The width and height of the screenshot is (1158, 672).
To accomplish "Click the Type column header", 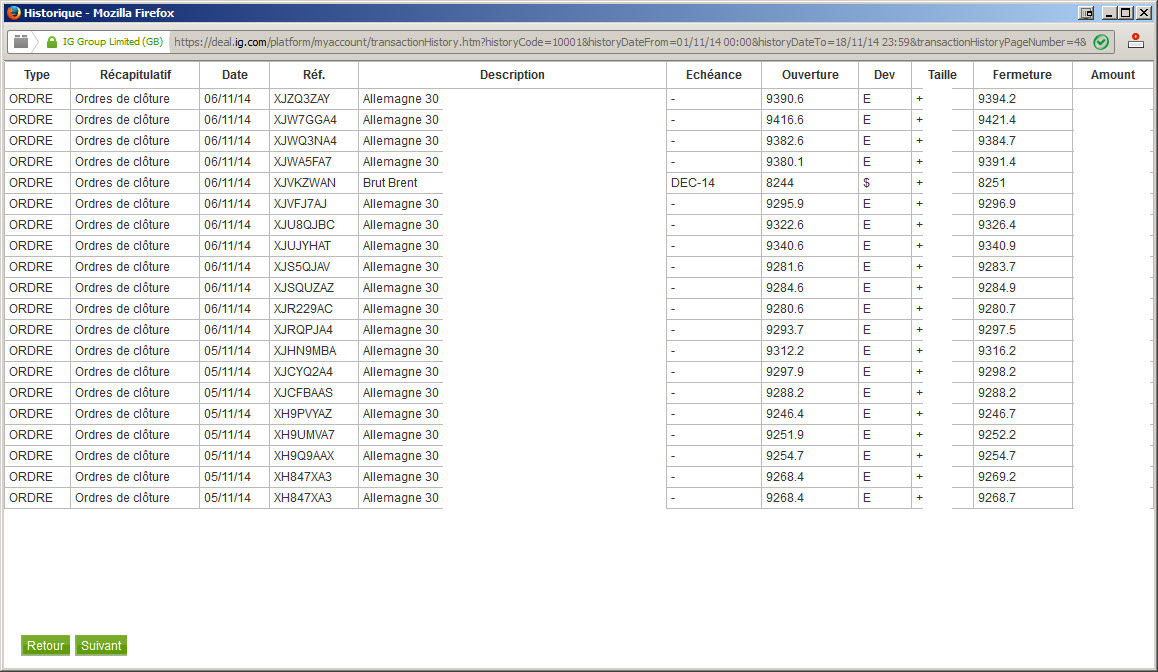I will [x=37, y=75].
